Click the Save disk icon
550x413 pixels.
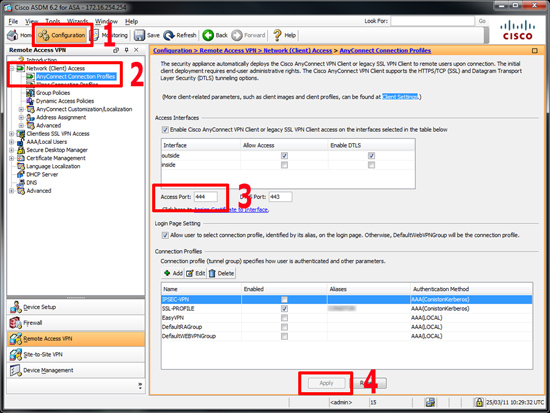point(139,35)
